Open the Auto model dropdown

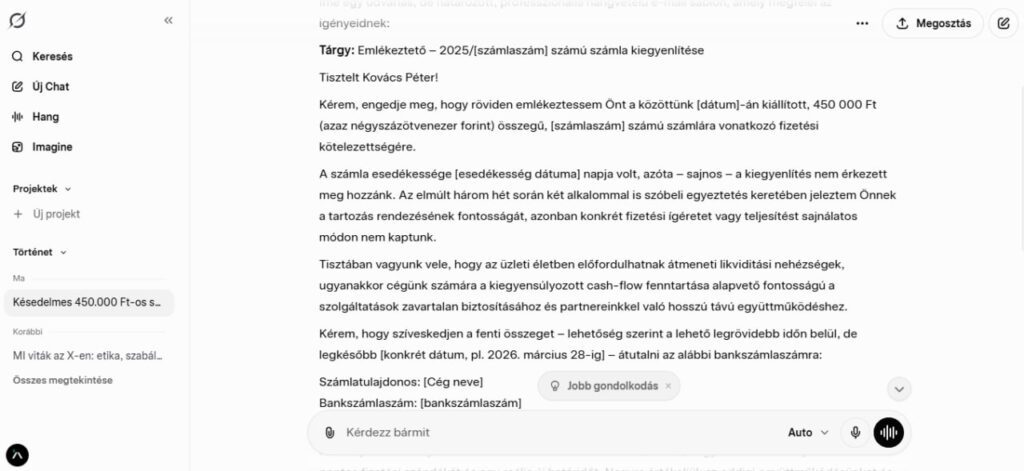click(808, 433)
